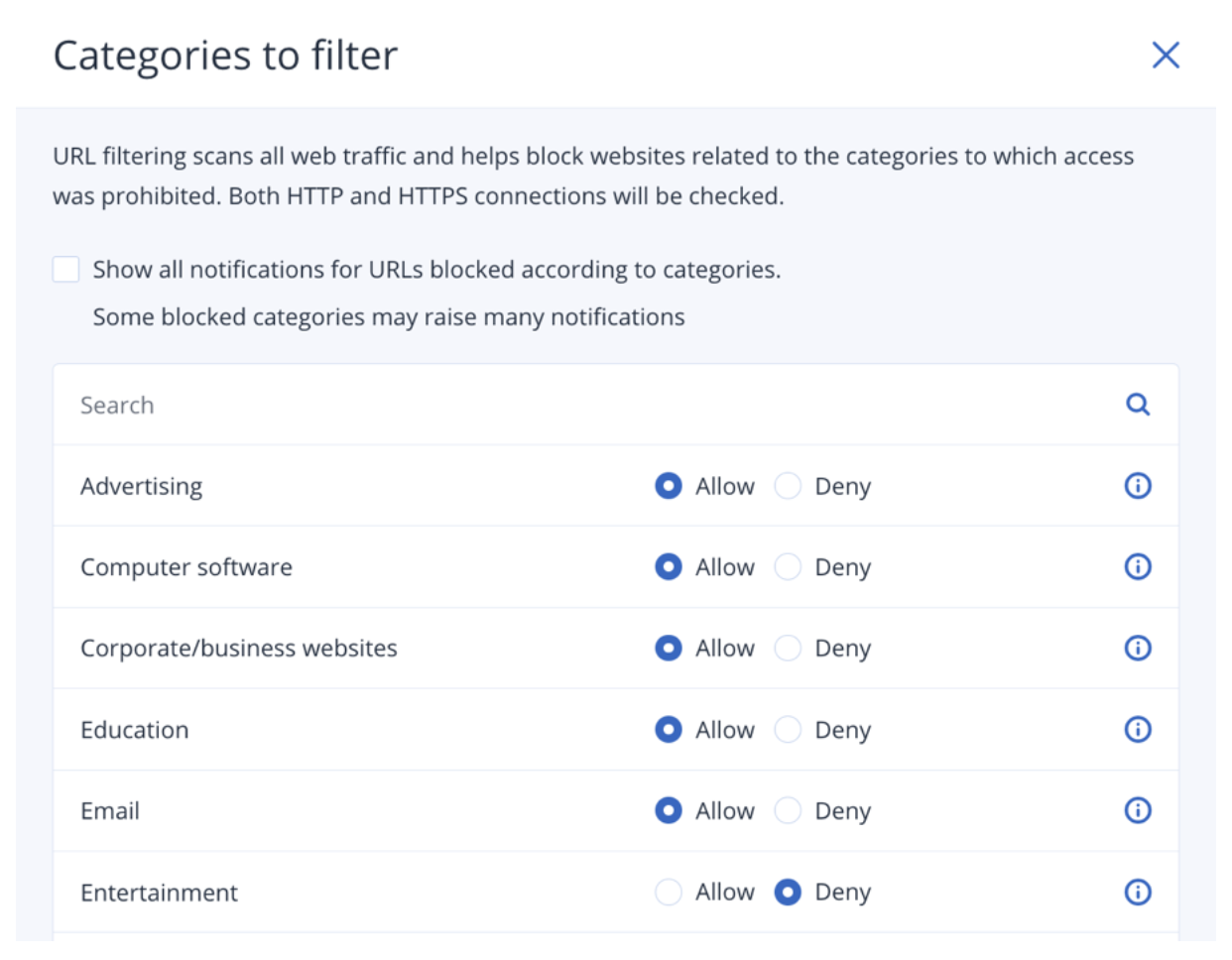The image size is (1232, 960).
Task: Select Deny for Computer software
Action: 788,567
